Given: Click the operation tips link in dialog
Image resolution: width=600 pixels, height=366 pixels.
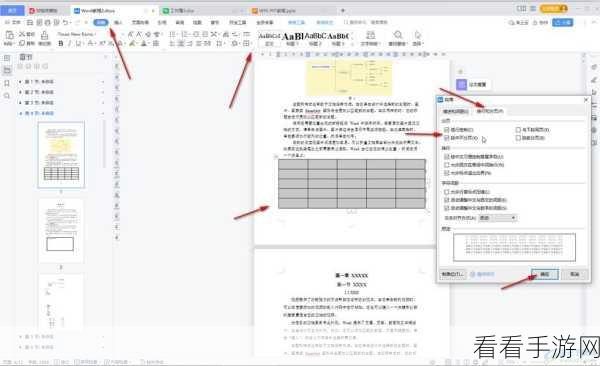Looking at the screenshot, I should tap(483, 274).
